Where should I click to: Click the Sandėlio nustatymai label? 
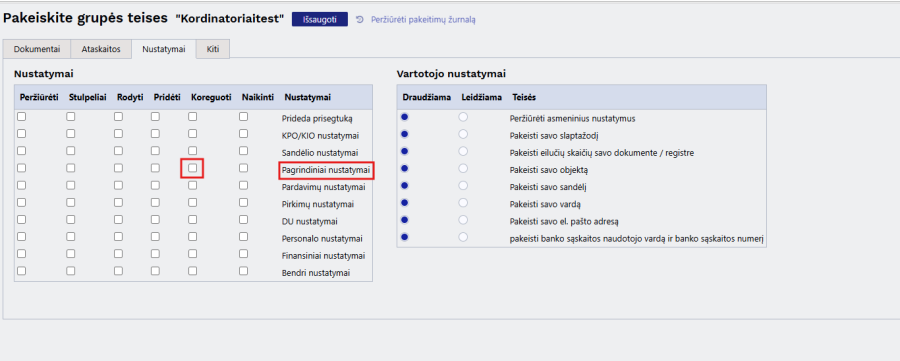pos(320,153)
